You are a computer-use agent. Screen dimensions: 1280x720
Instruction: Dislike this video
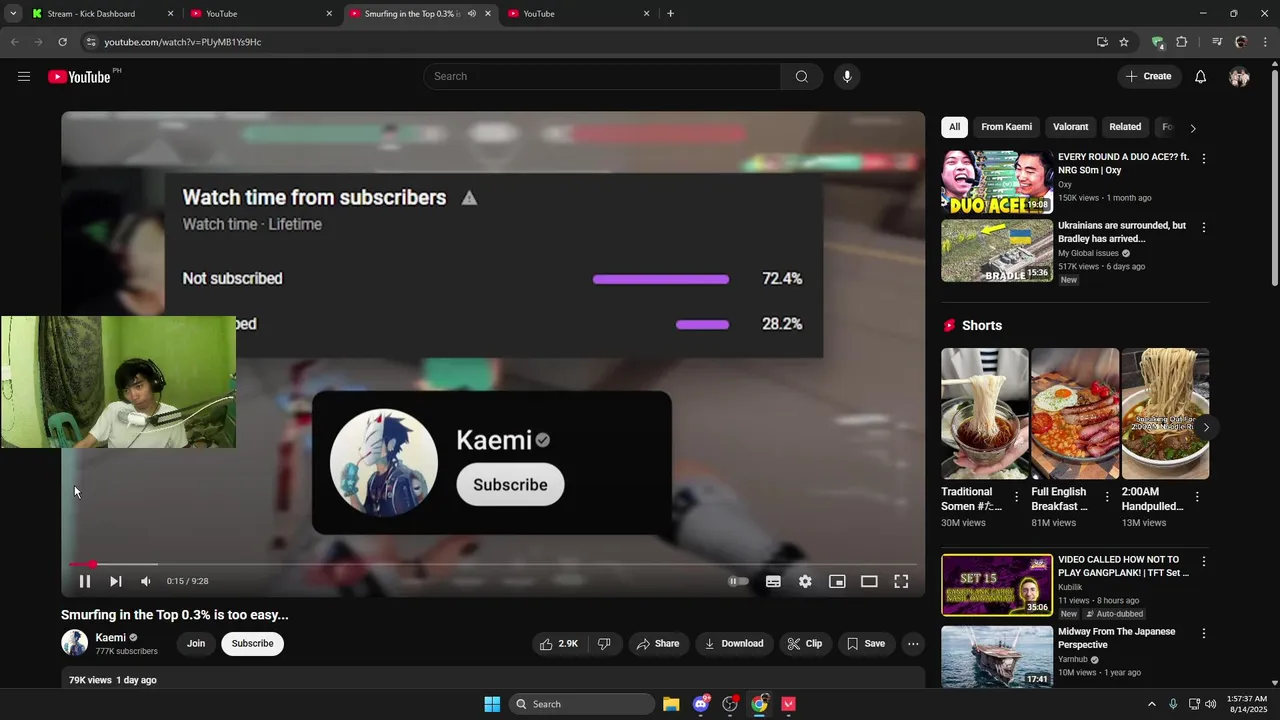604,644
